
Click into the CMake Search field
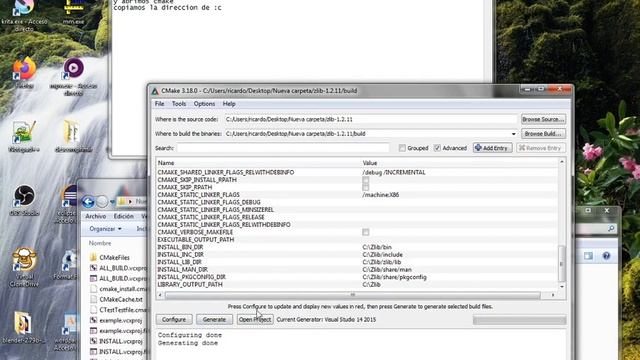click(283, 148)
